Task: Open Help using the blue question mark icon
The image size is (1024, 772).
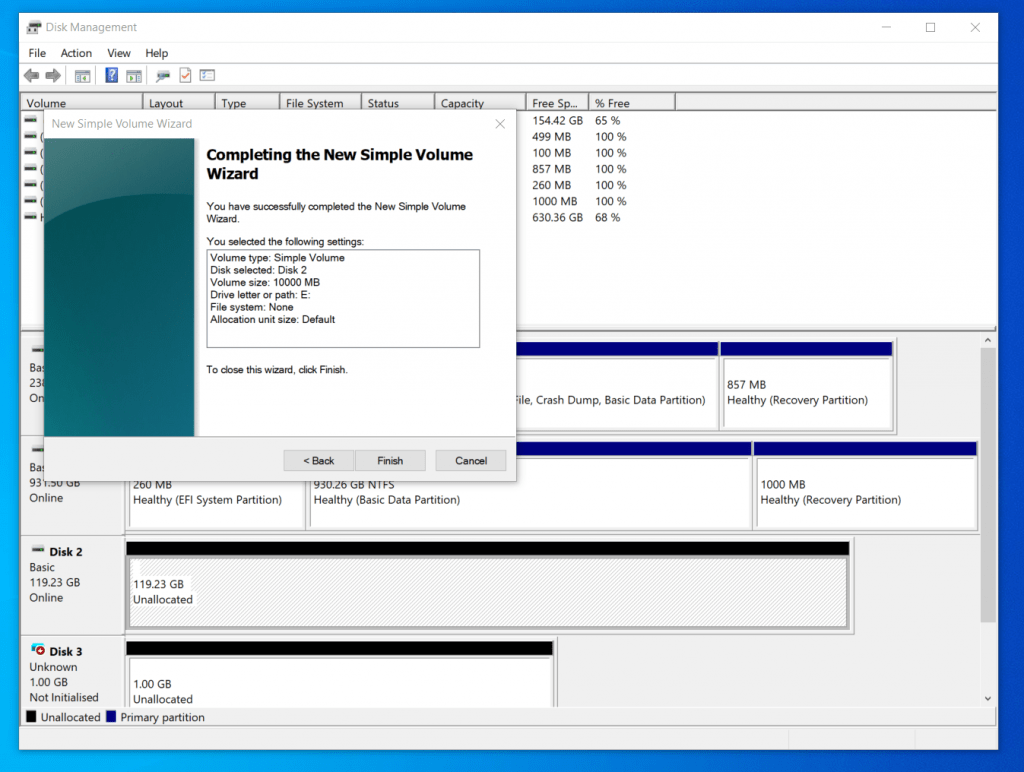Action: pos(111,75)
